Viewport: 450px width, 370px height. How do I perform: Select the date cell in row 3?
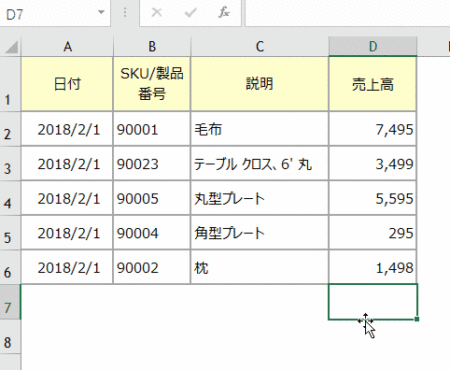[67, 163]
